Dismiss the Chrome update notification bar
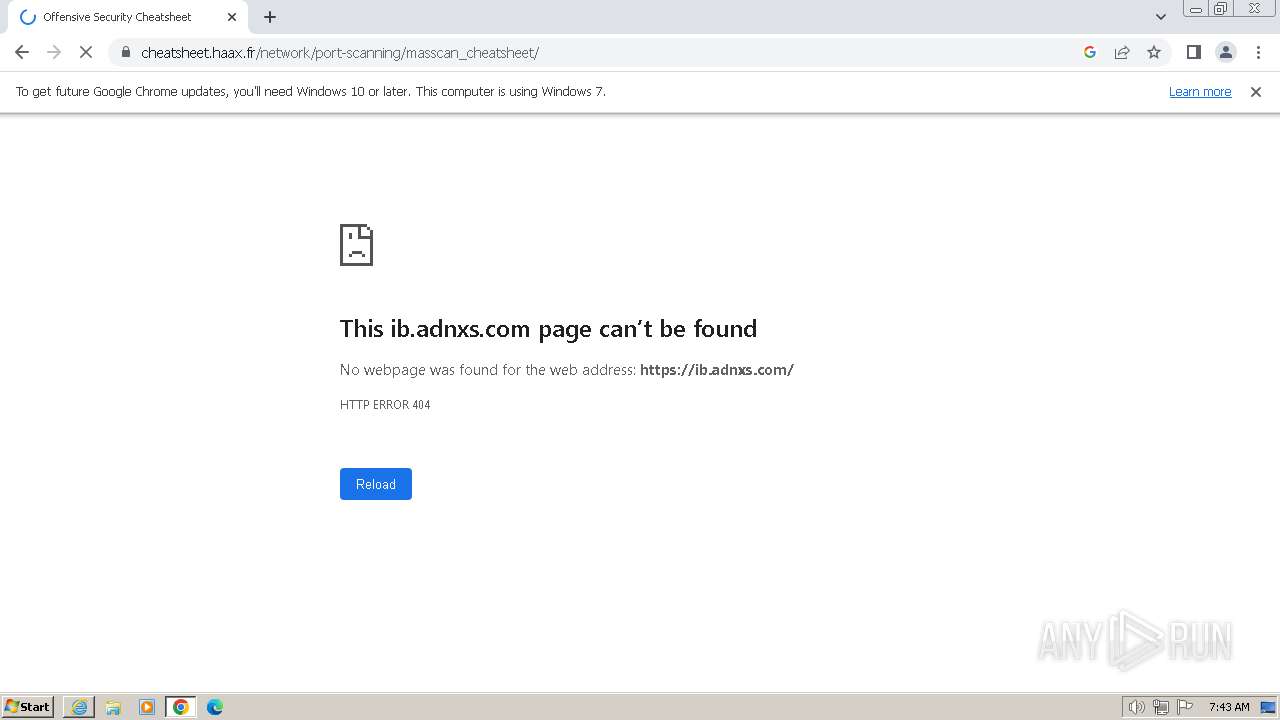1280x720 pixels. (1256, 92)
